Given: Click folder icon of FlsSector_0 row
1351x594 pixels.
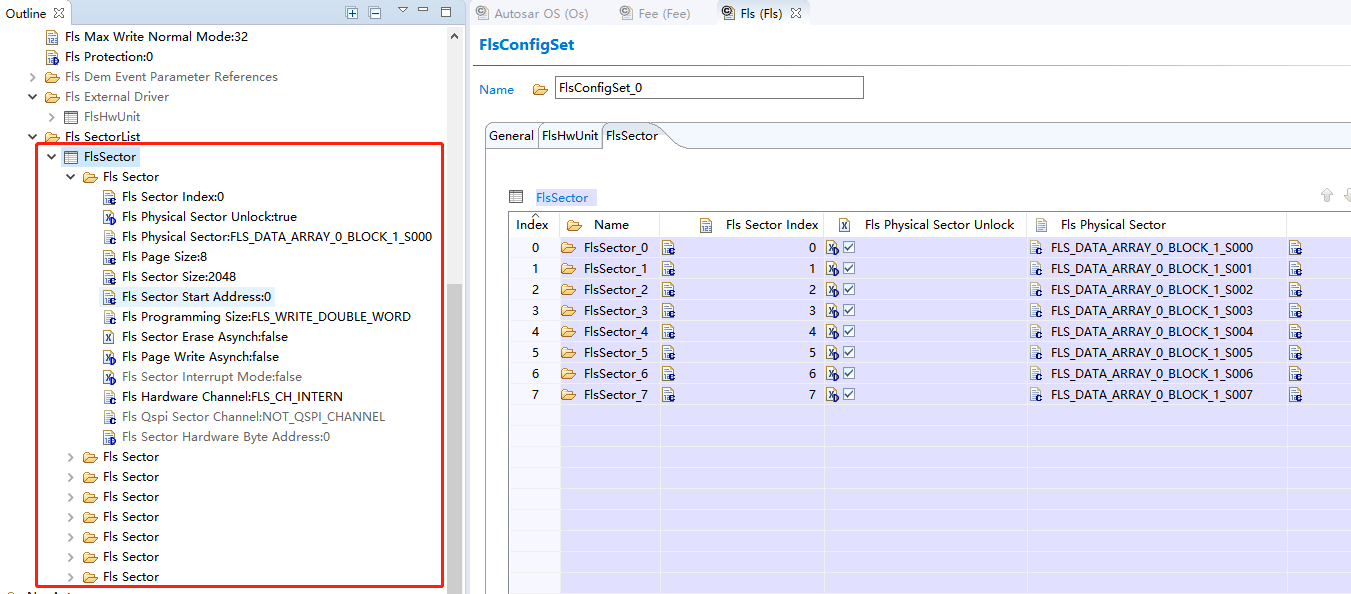Looking at the screenshot, I should pos(569,248).
